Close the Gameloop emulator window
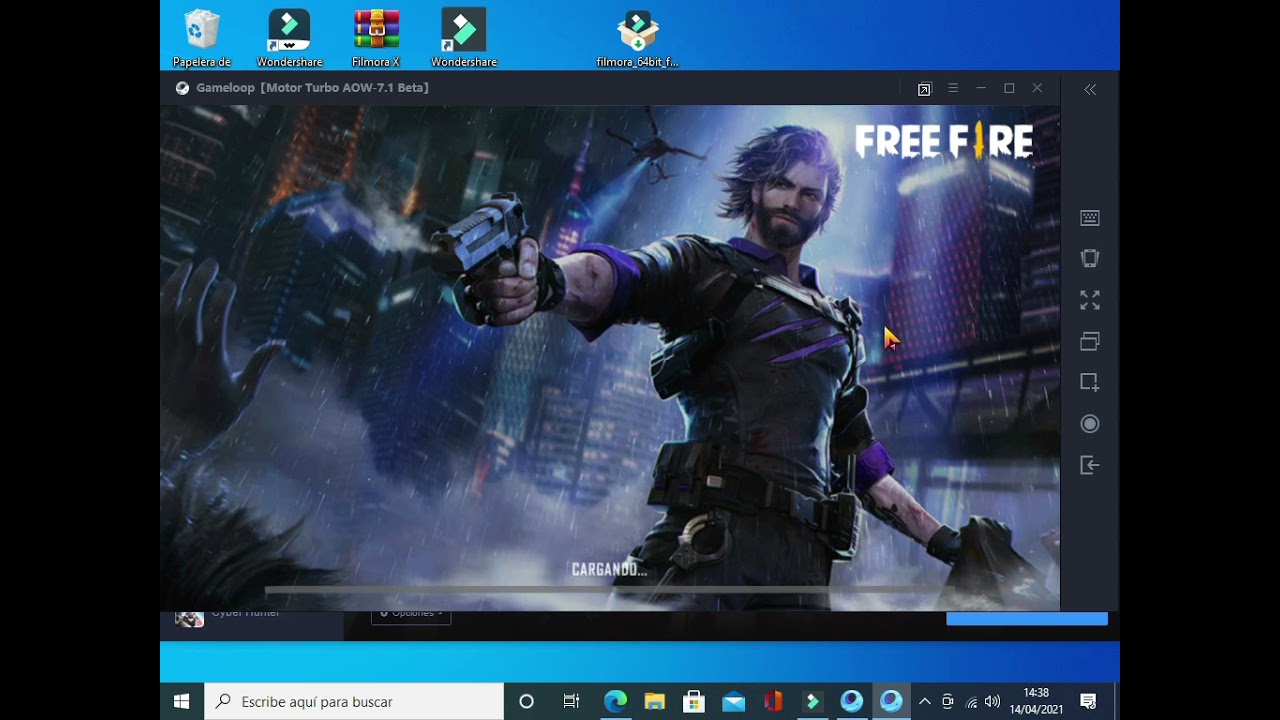Viewport: 1280px width, 720px height. click(1037, 88)
